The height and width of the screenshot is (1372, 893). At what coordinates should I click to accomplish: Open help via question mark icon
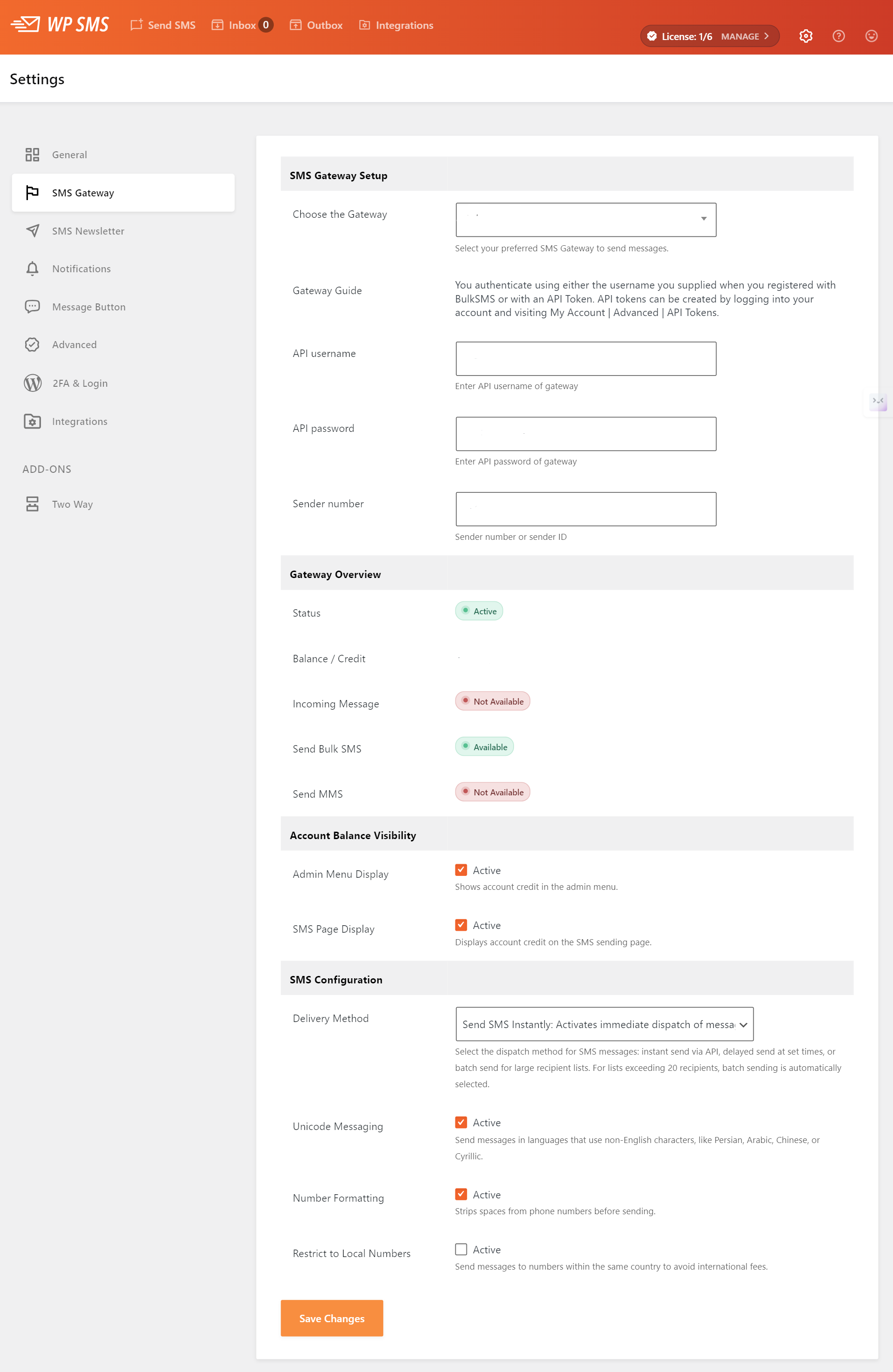coord(839,36)
